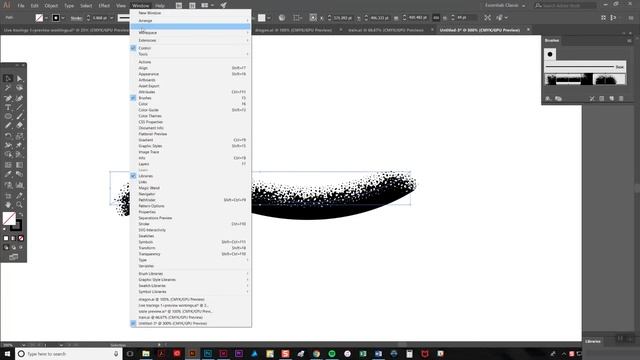Click the Stroke label in control bar
Viewport: 640px width, 360px height.
coord(76,18)
